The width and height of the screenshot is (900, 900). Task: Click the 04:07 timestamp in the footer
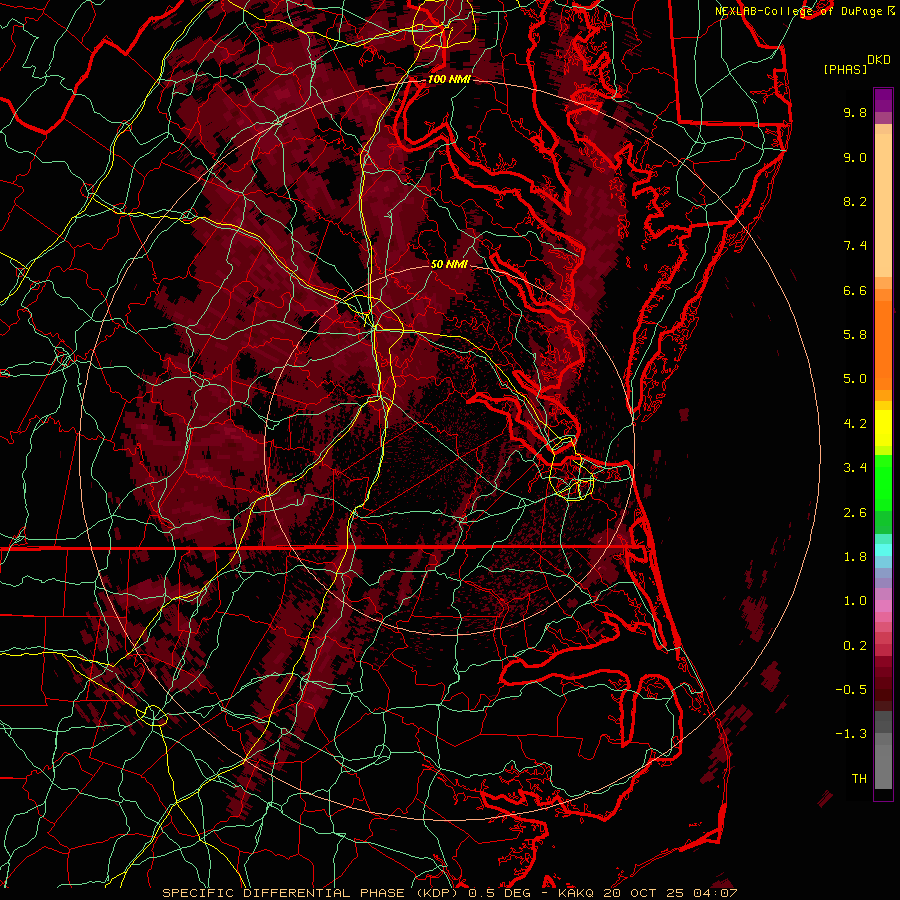coord(714,893)
